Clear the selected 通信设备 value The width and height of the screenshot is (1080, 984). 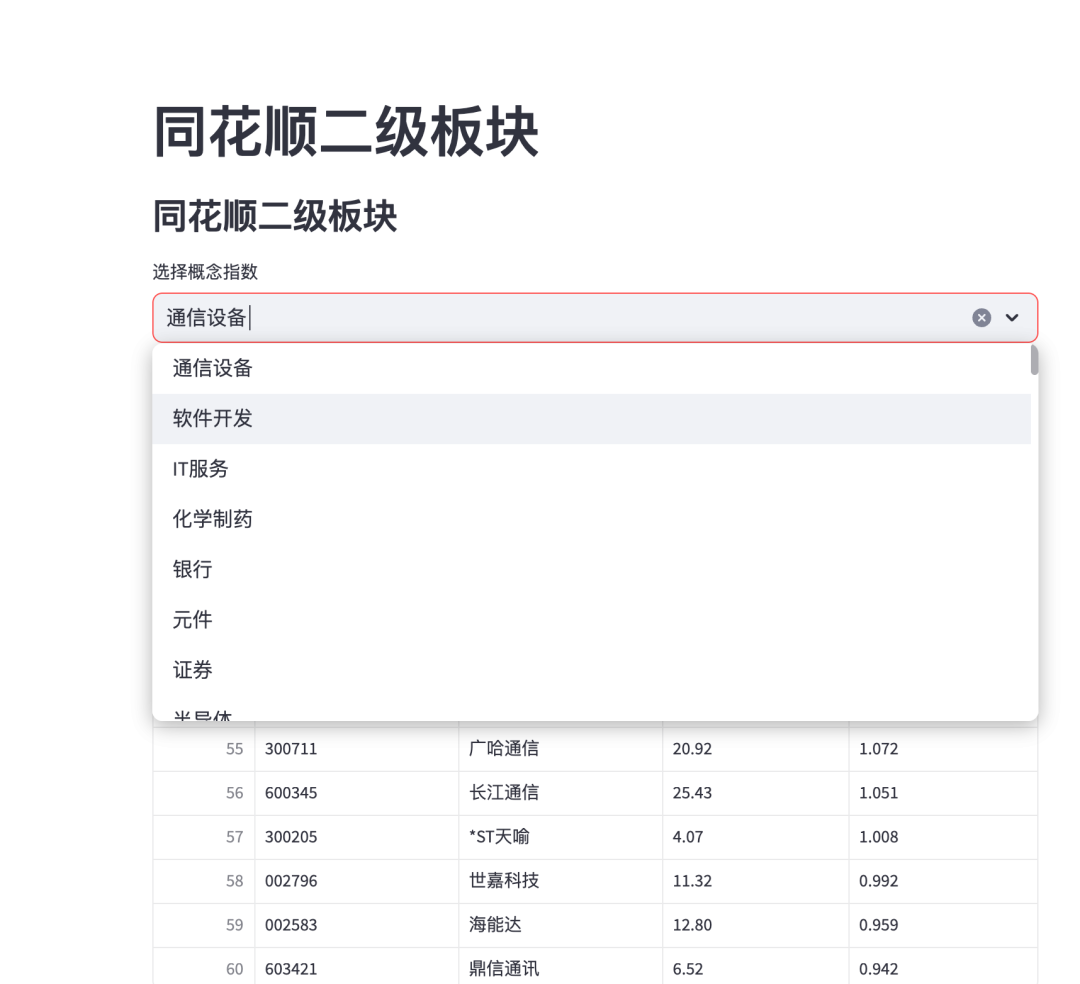(982, 317)
